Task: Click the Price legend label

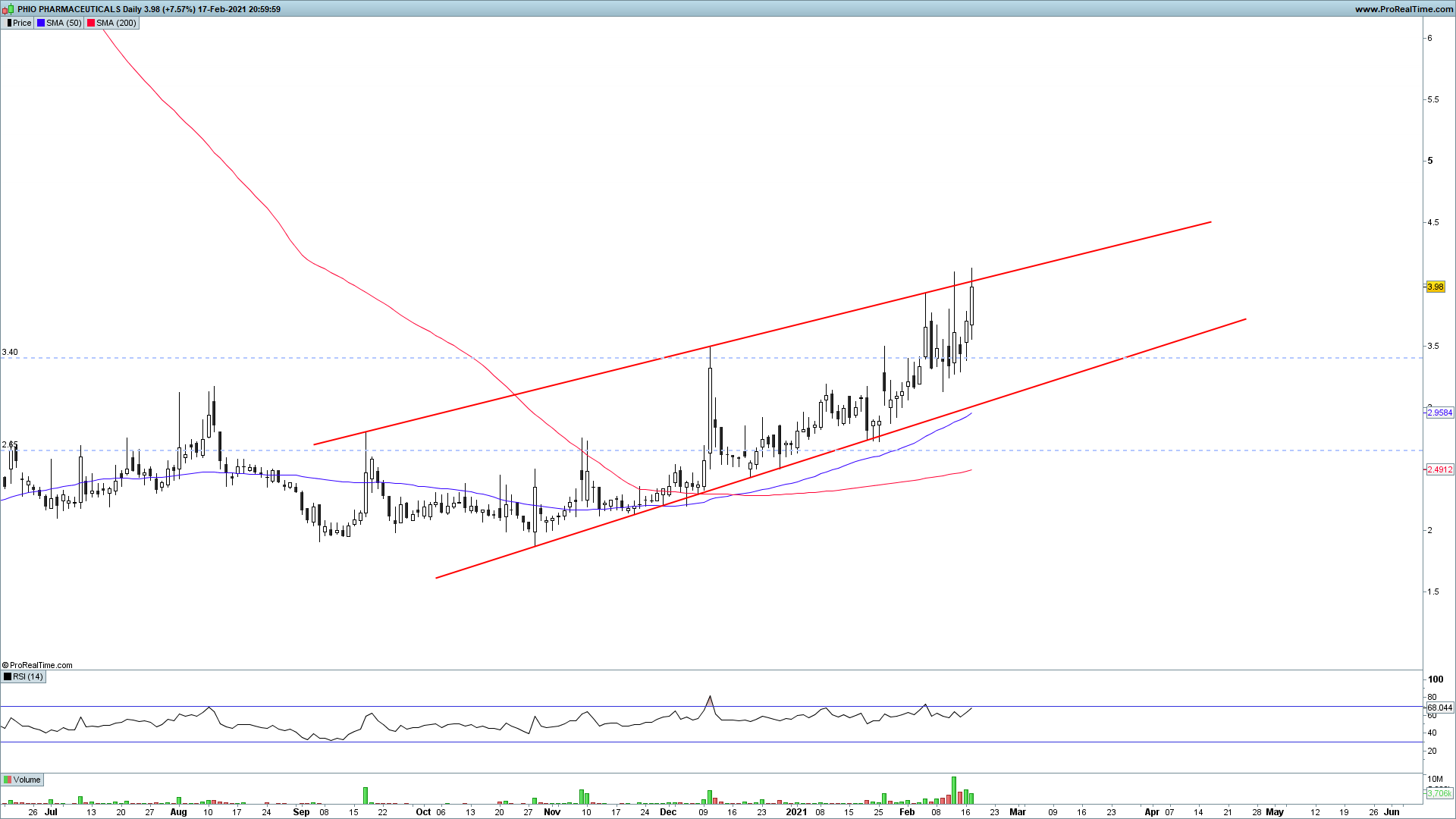Action: coord(22,23)
